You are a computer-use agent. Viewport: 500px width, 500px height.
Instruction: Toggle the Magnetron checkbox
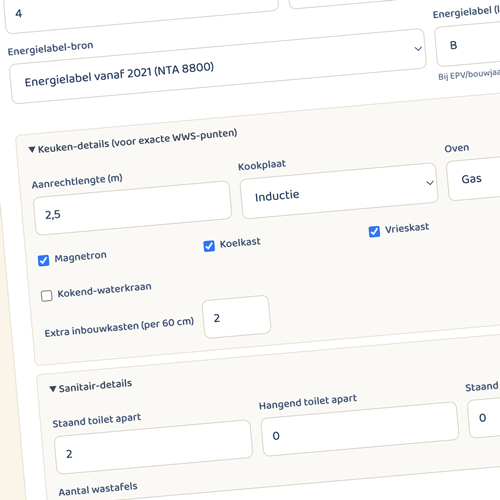coord(43,260)
